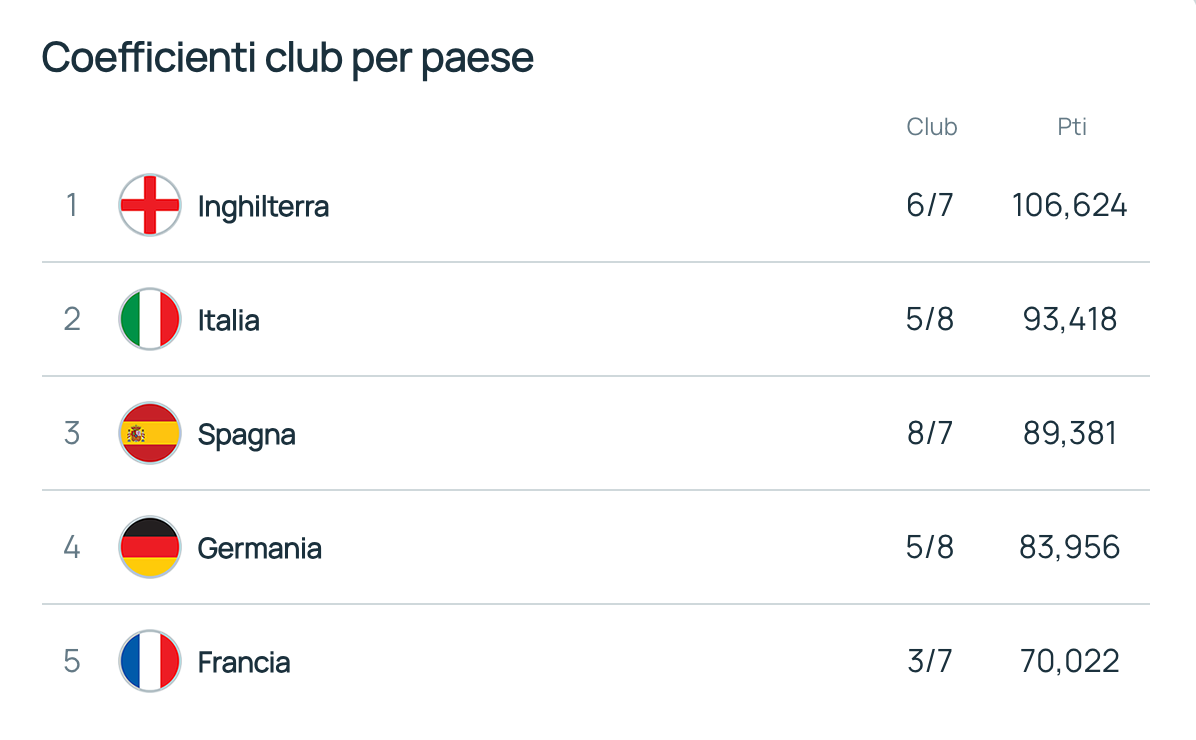Open the Inghilterra country link
The width and height of the screenshot is (1196, 740).
(x=263, y=207)
